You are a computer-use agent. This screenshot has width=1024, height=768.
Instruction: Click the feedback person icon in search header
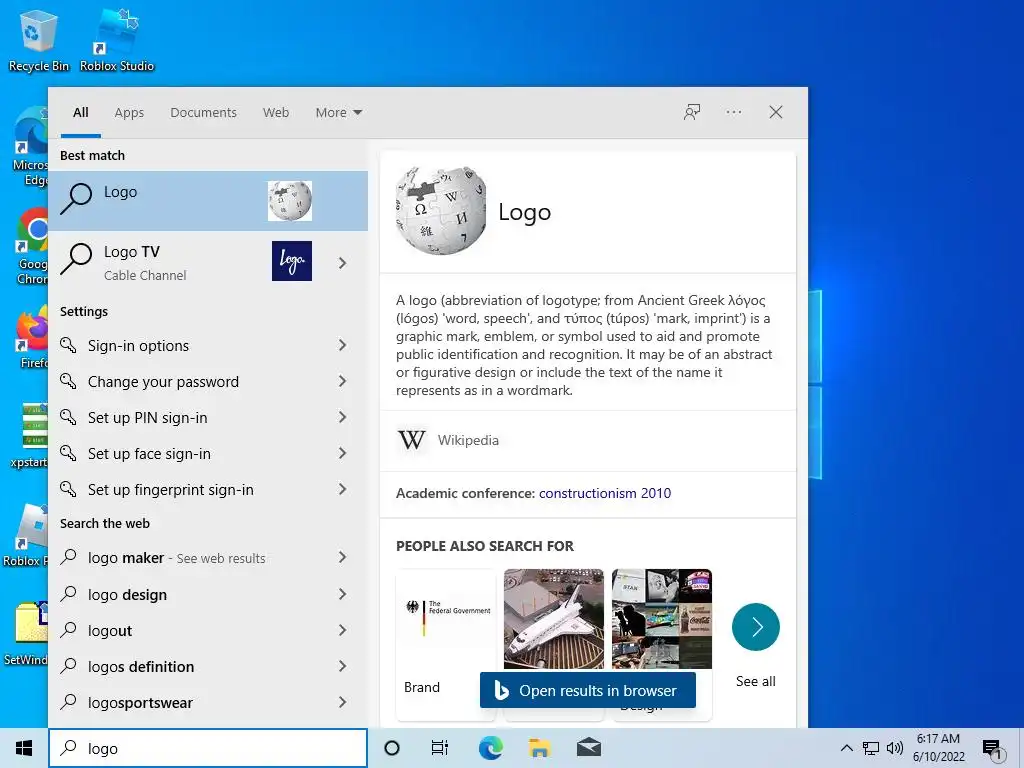[x=692, y=112]
